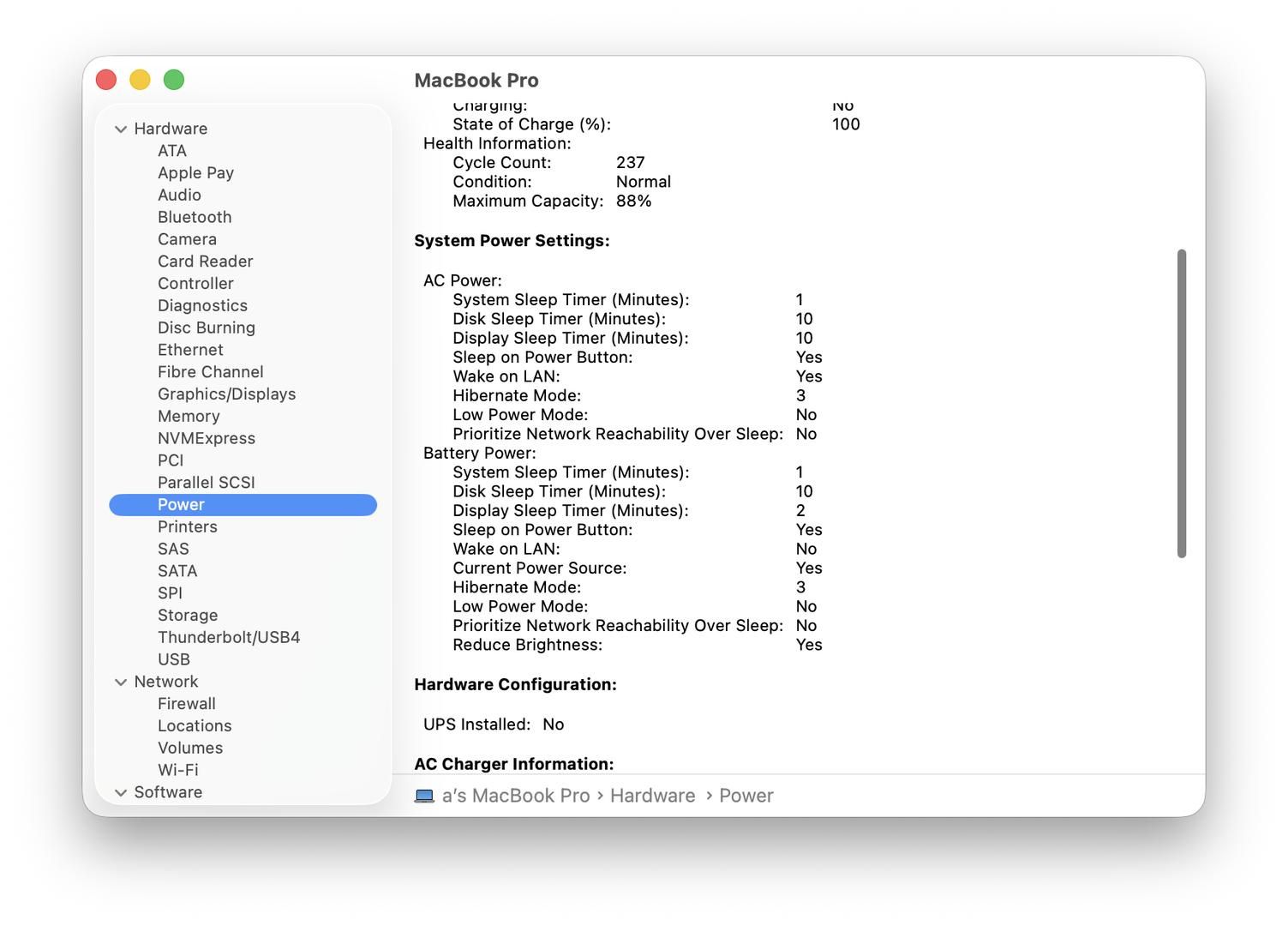This screenshot has width=1288, height=926.
Task: Open the Storage sidebar item
Action: (188, 615)
